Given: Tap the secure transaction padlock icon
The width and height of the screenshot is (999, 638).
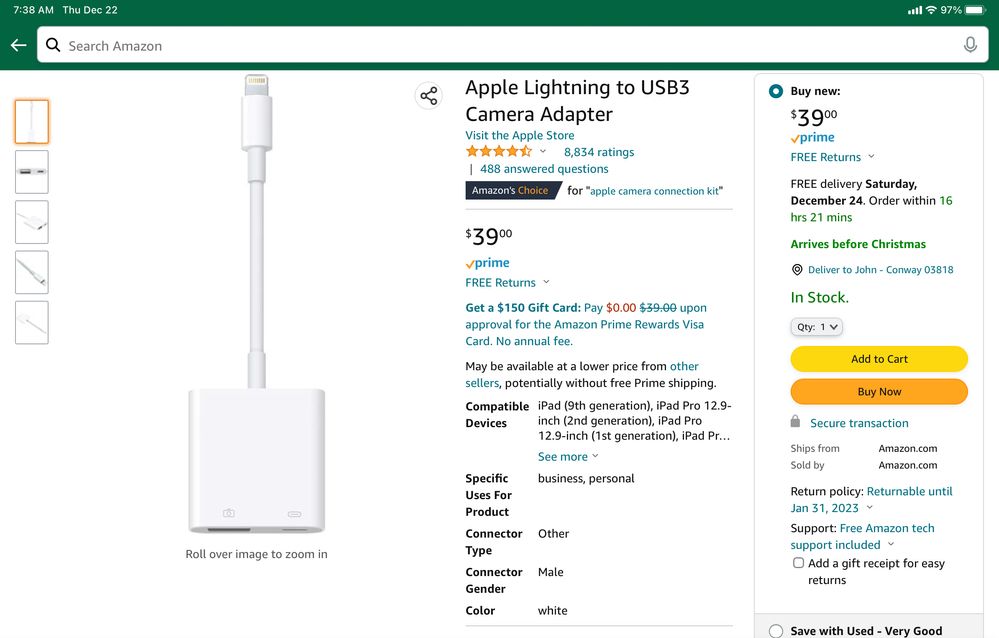Looking at the screenshot, I should 796,422.
